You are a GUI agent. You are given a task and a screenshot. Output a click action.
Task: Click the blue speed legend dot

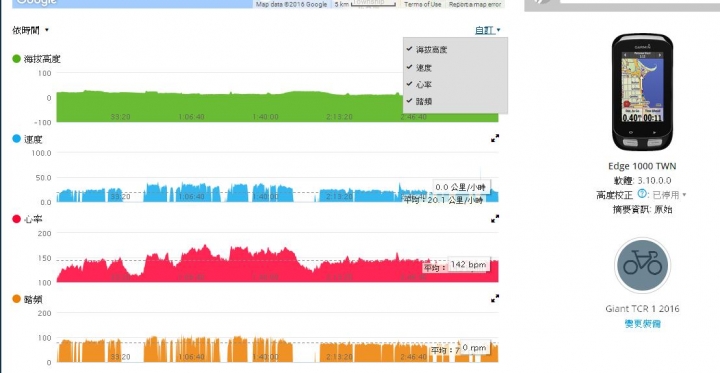[x=17, y=139]
